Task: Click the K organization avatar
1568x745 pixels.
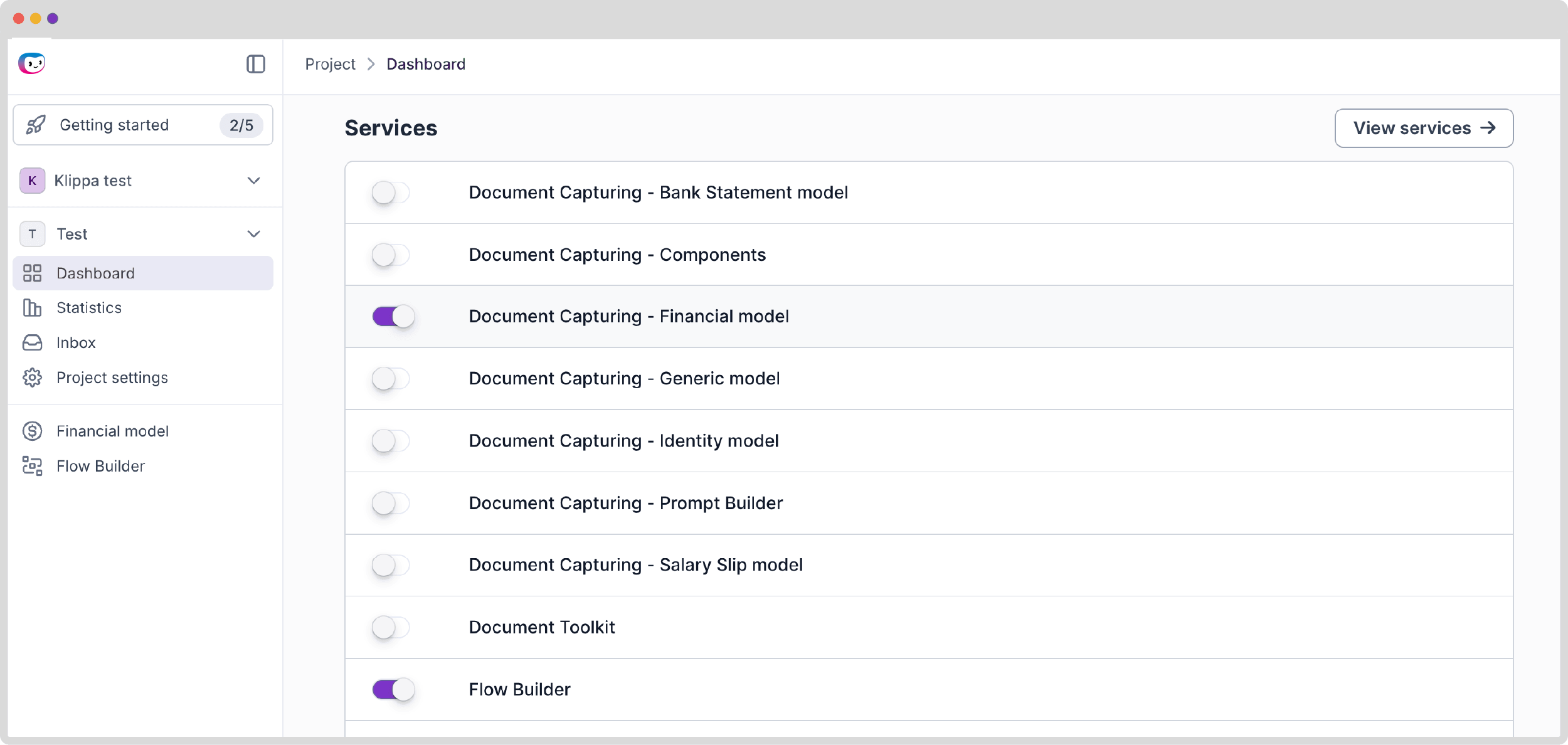Action: coord(32,181)
